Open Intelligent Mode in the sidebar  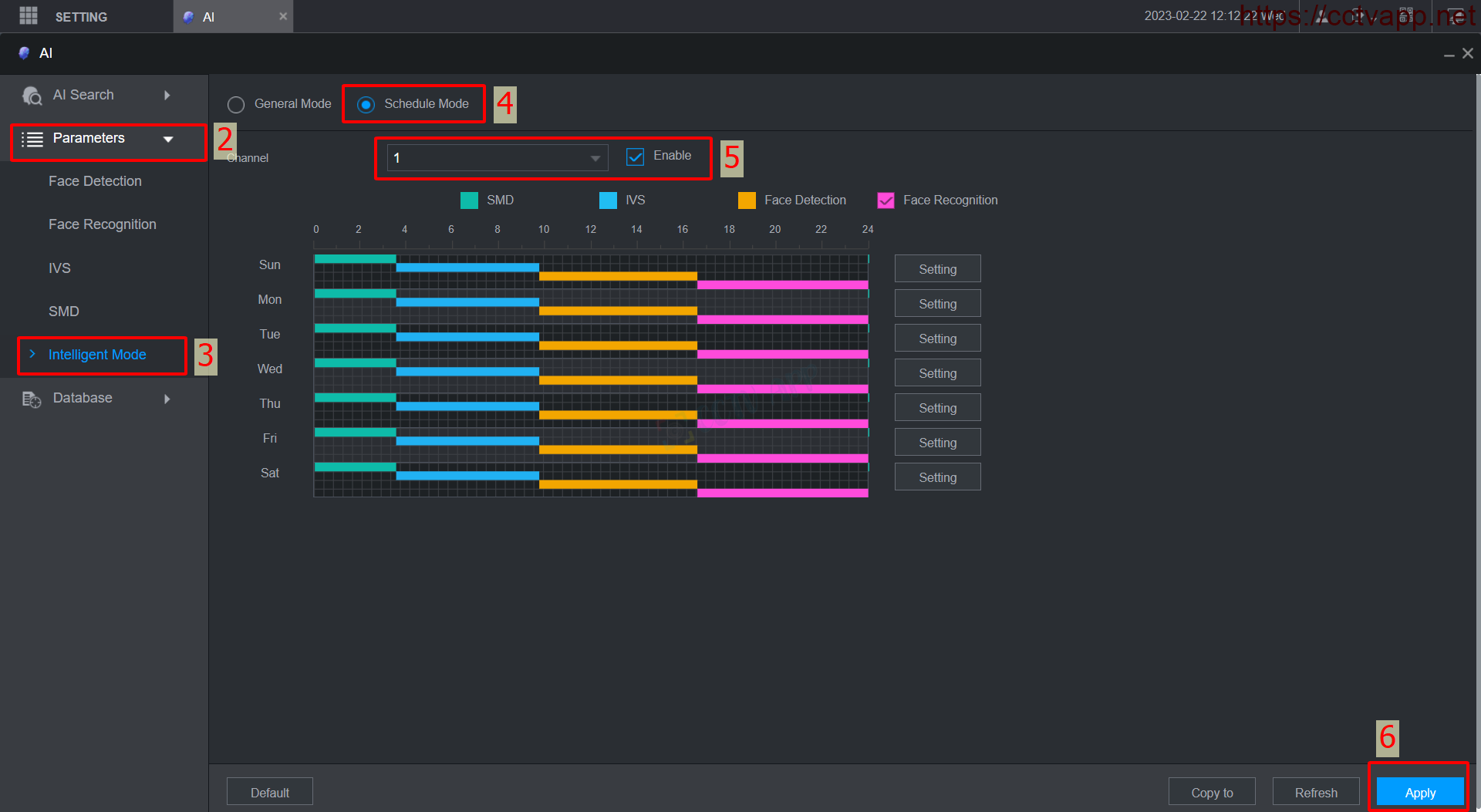(97, 355)
